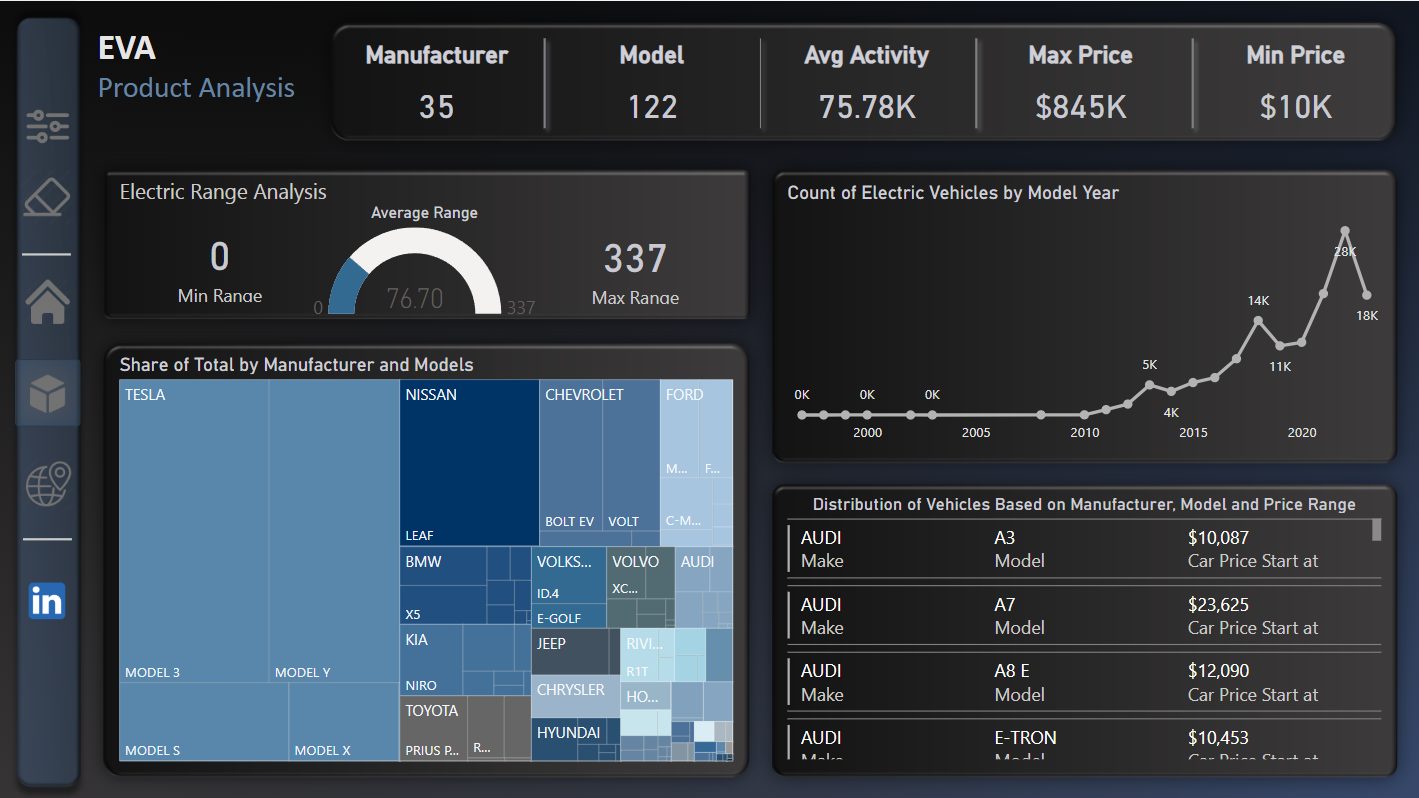The width and height of the screenshot is (1419, 798).
Task: Click the distribution table scrollbar handle
Action: tap(1376, 529)
